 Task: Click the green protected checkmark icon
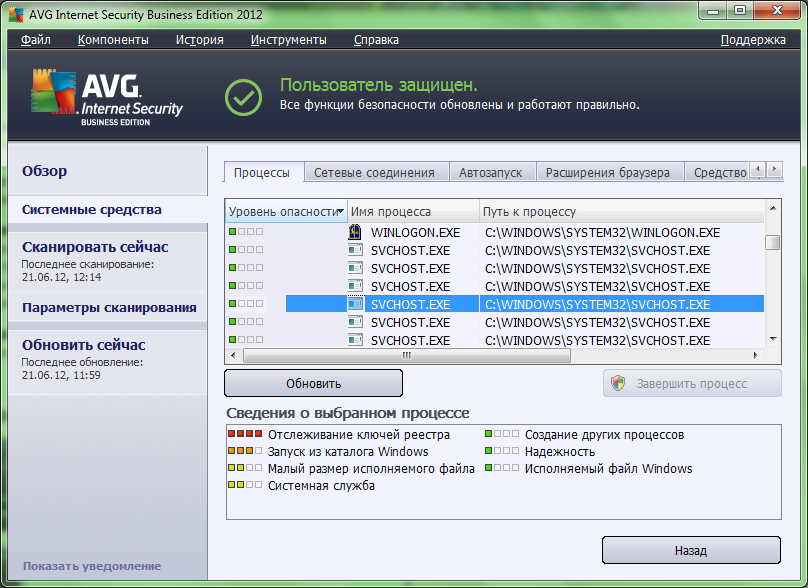coord(243,97)
